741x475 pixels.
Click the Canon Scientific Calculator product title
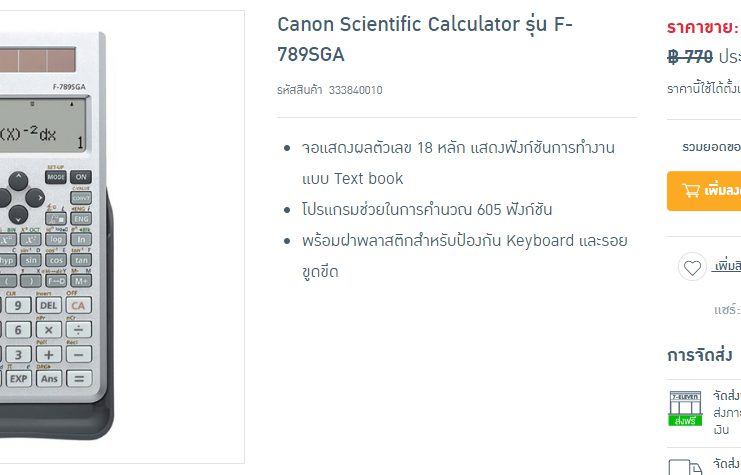pyautogui.click(x=425, y=38)
